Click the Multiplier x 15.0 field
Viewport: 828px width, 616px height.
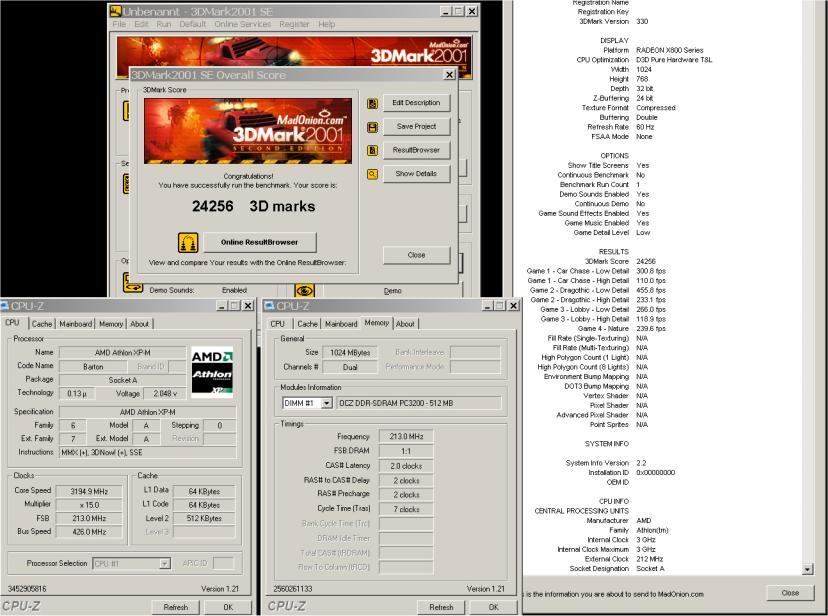(89, 505)
